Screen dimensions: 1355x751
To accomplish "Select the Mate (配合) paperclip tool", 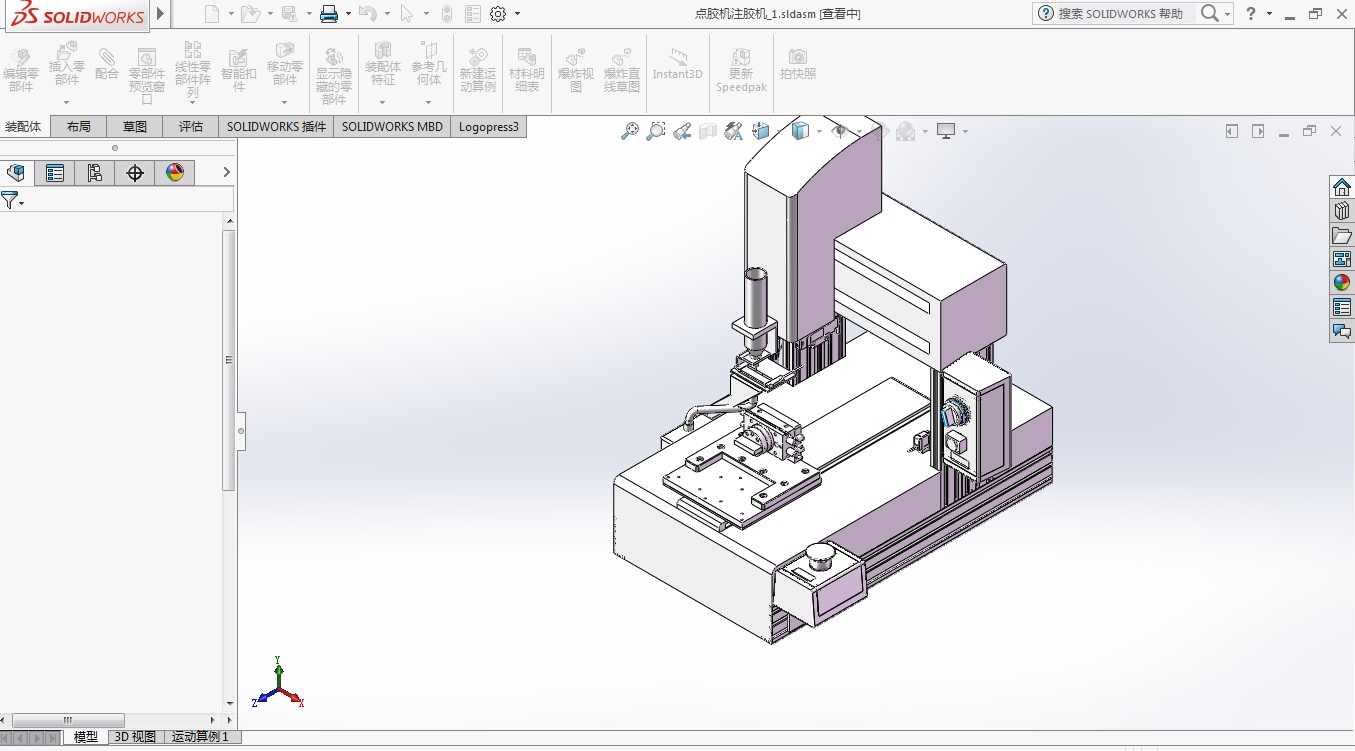I will click(106, 64).
